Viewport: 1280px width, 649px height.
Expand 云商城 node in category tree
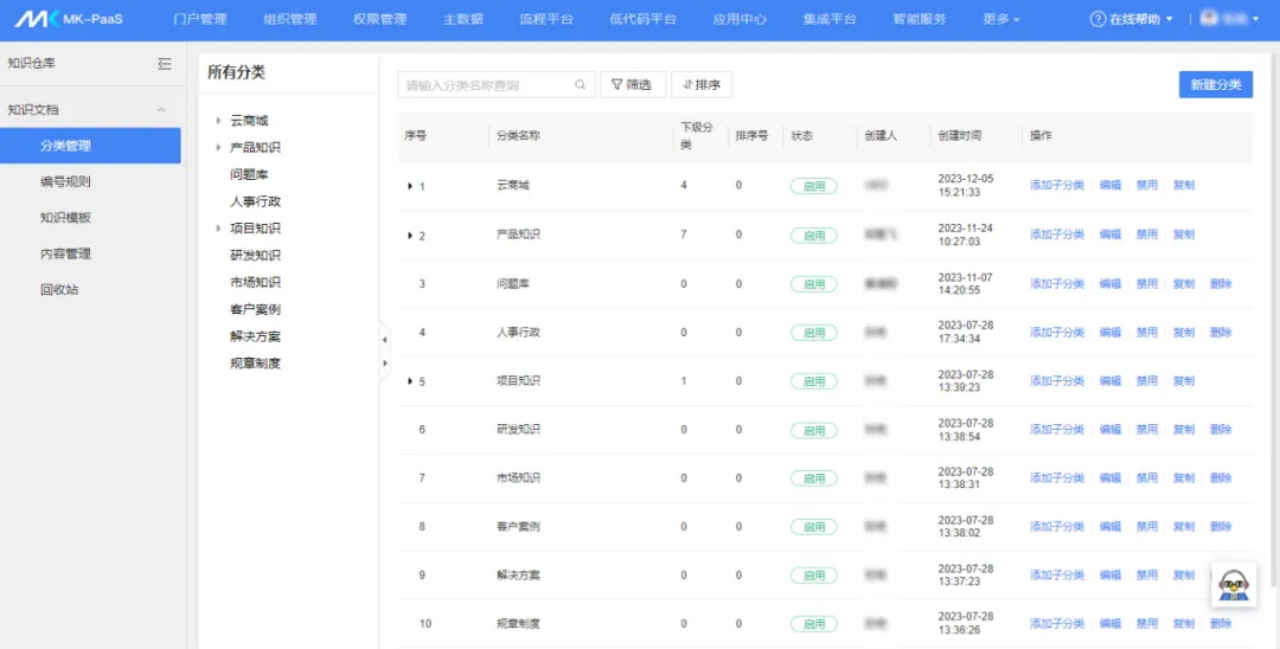pos(218,121)
